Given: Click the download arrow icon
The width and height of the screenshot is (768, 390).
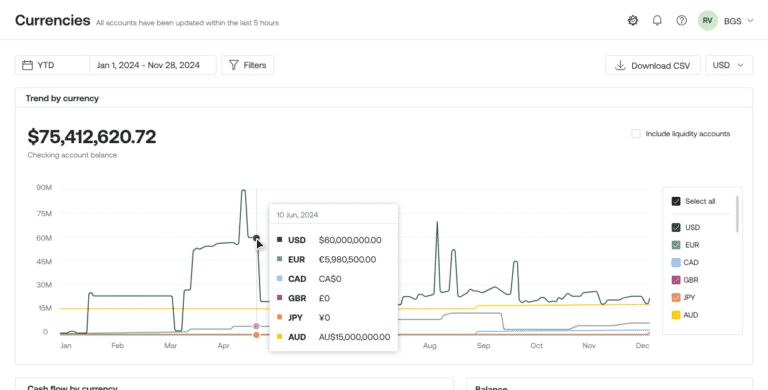Looking at the screenshot, I should click(x=621, y=65).
